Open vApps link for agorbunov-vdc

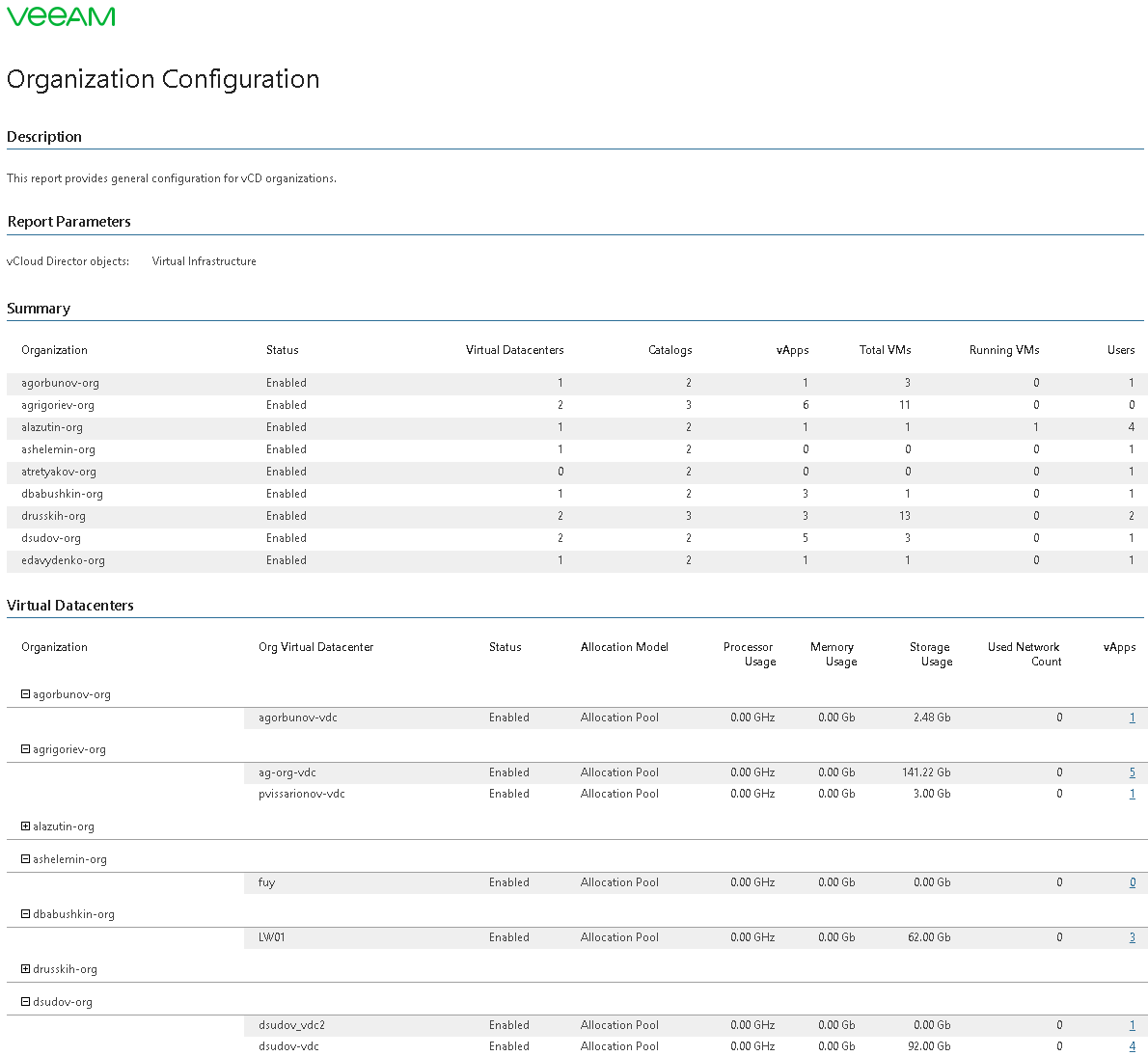(x=1132, y=718)
